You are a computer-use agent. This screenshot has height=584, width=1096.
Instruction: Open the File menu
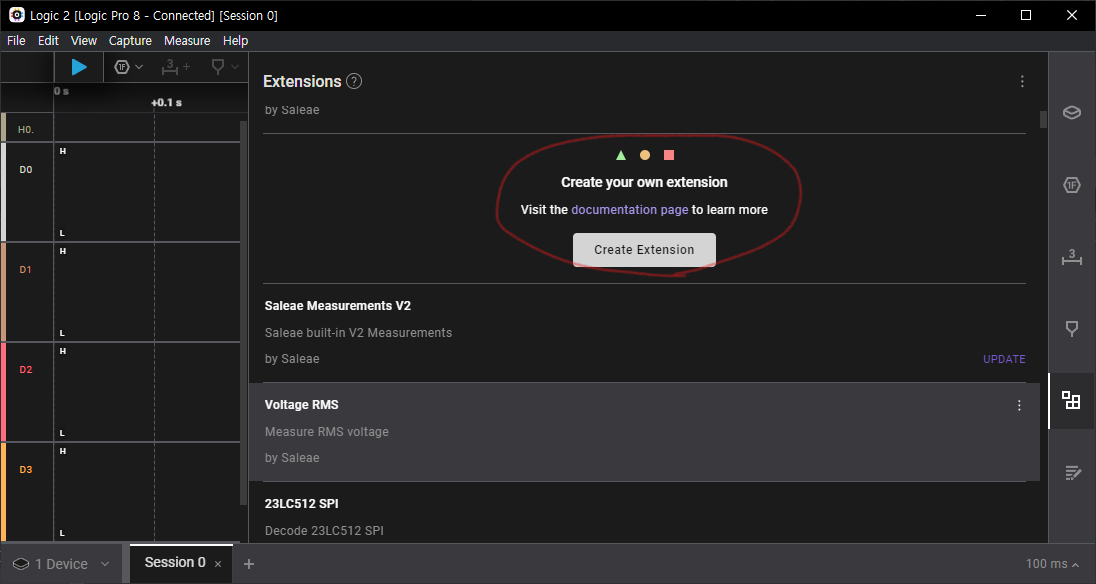tap(16, 41)
